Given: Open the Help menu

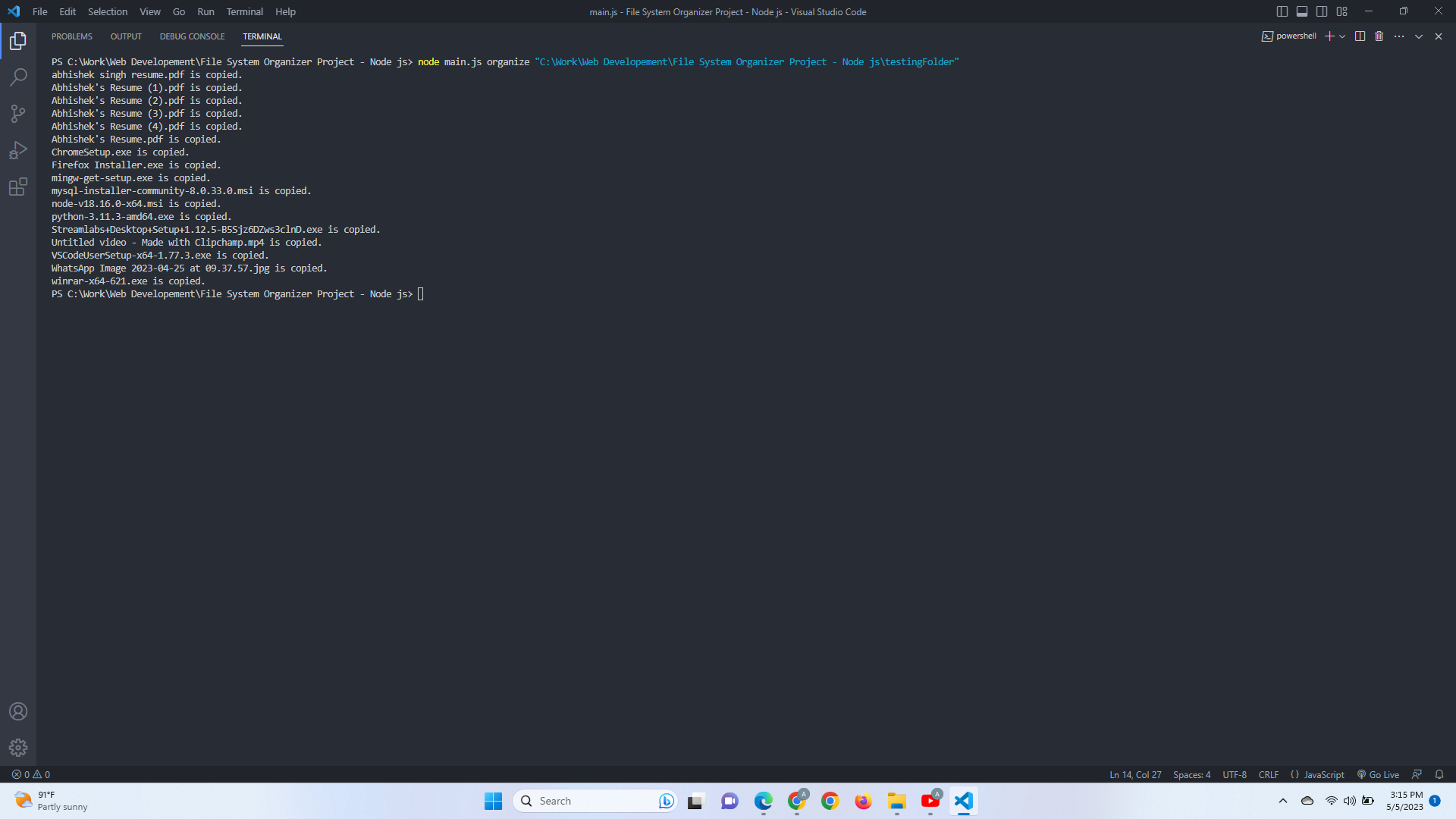Looking at the screenshot, I should (285, 11).
